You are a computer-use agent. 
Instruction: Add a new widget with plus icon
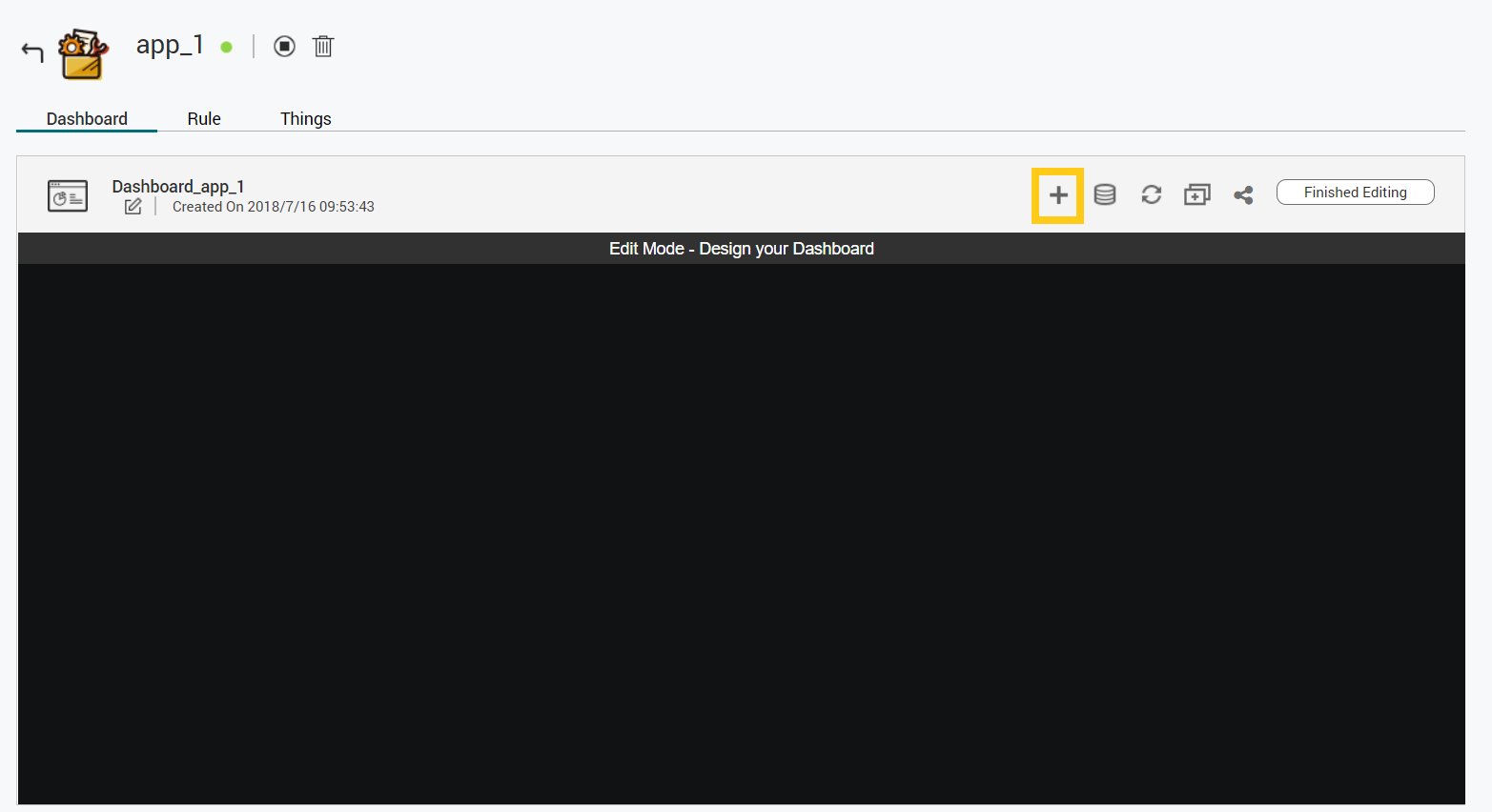(1057, 195)
